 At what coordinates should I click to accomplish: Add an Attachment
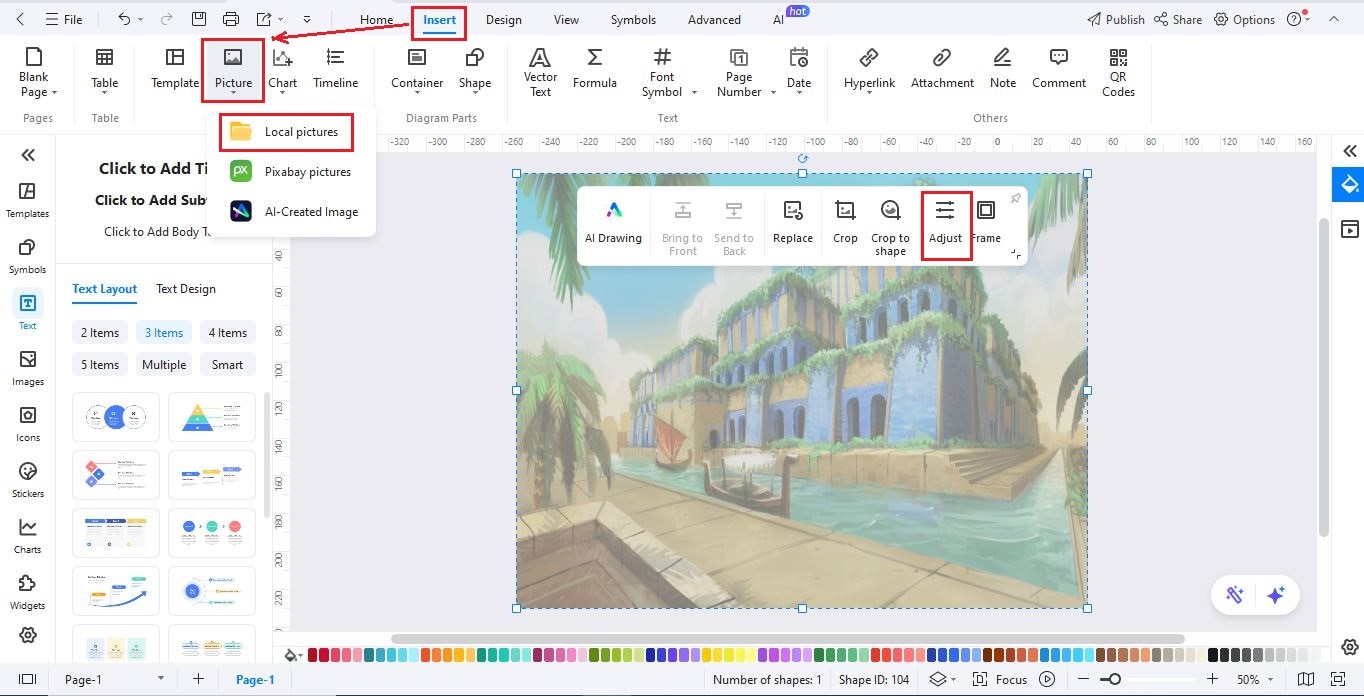(942, 70)
